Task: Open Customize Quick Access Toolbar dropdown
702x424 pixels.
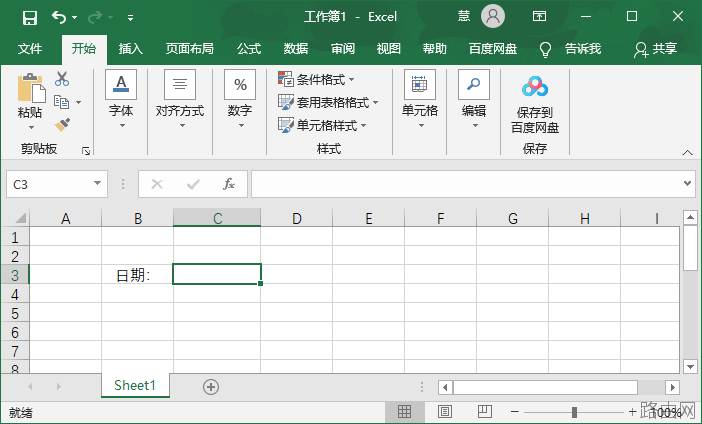Action: click(x=130, y=18)
